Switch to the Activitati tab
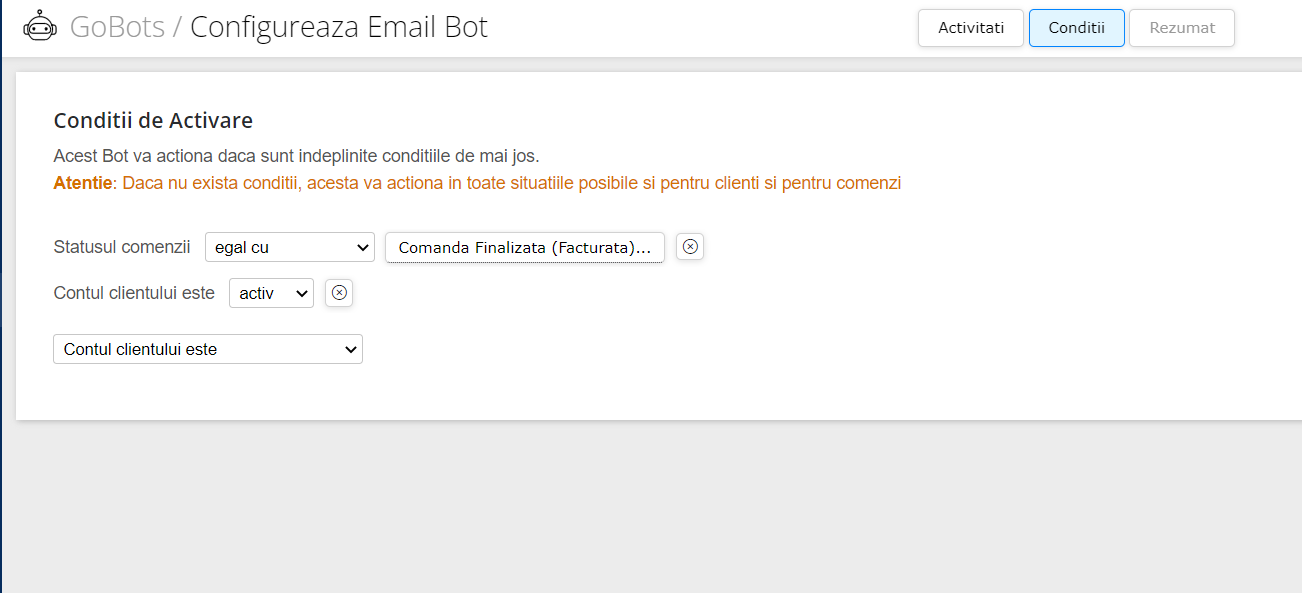Screen dimensions: 1302x593 (x=971, y=28)
